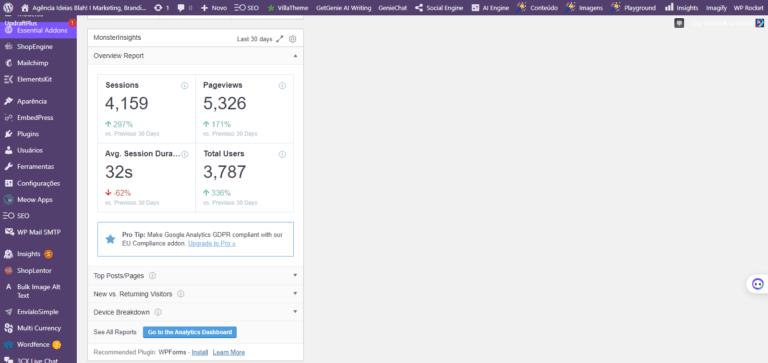Open WP Mail SMTP sidebar menu
Image resolution: width=768 pixels, height=363 pixels.
point(38,232)
